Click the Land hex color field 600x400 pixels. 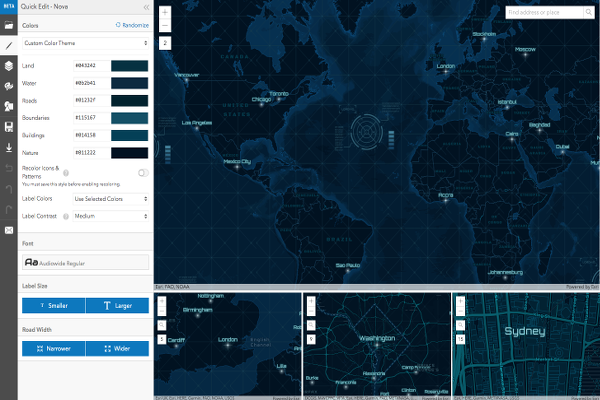click(90, 65)
